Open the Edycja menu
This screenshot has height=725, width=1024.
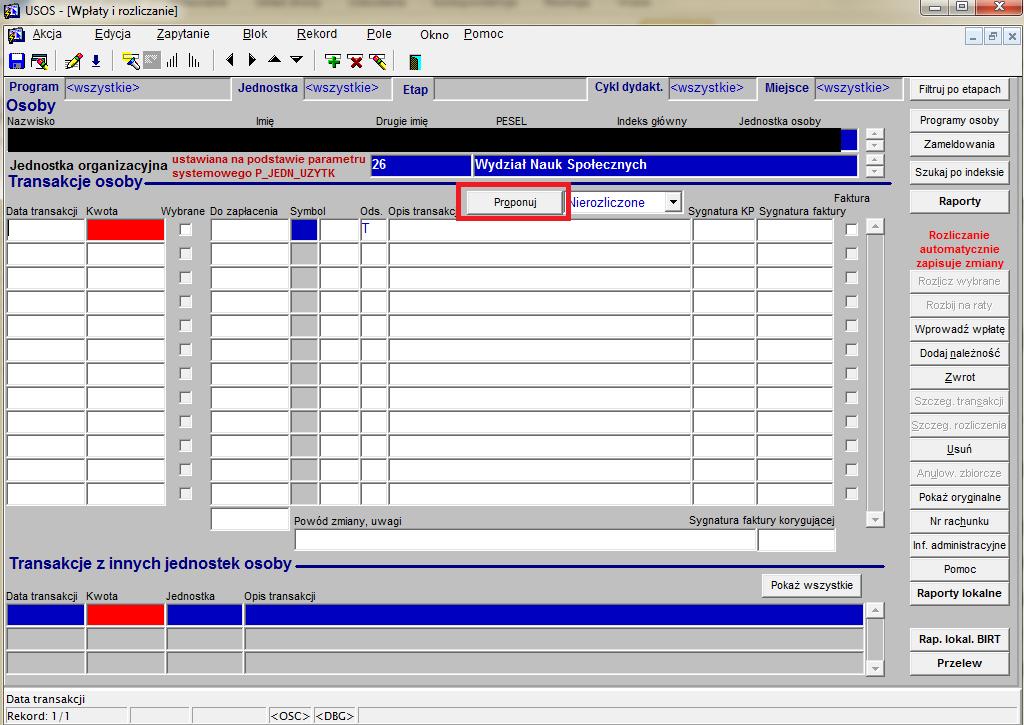(x=112, y=34)
